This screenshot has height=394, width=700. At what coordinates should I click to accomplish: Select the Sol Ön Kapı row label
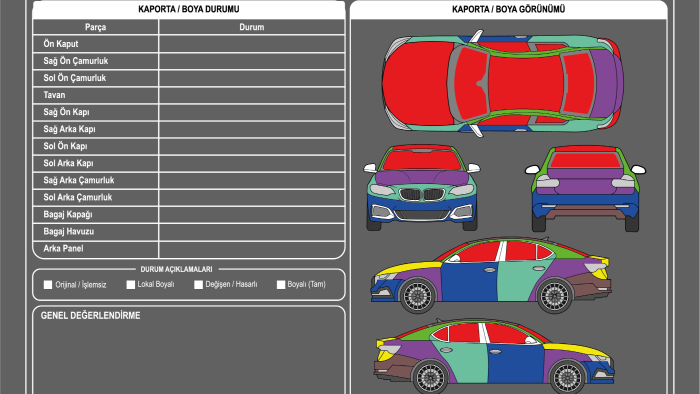[65, 146]
